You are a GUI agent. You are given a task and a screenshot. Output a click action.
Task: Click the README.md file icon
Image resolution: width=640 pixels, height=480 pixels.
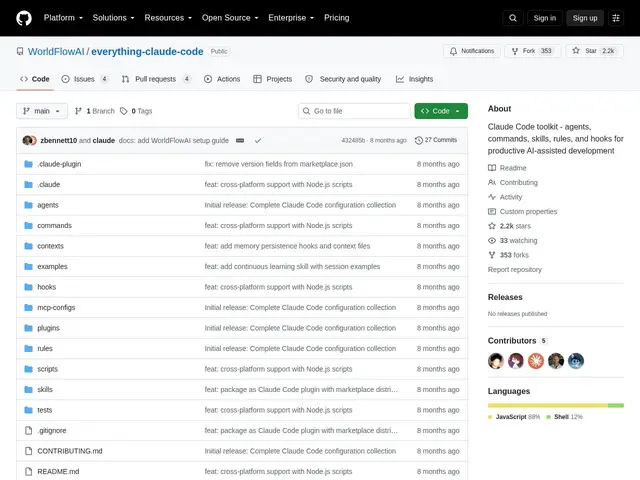pos(29,471)
